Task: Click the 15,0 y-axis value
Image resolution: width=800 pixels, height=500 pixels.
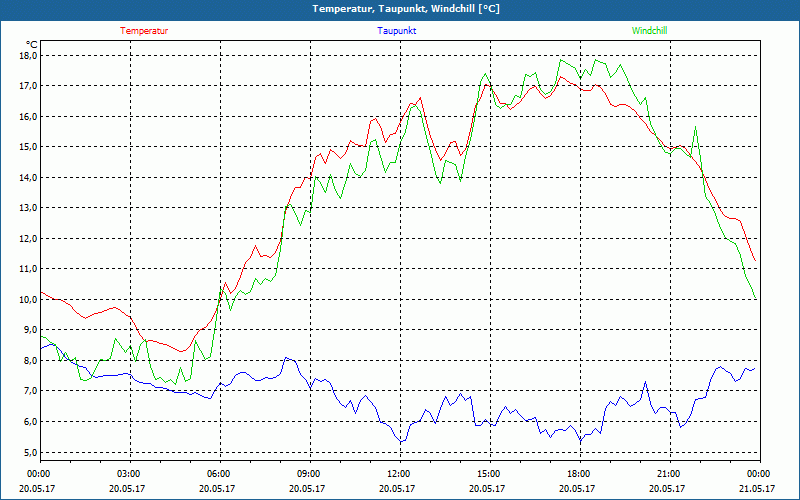Action: coord(28,147)
